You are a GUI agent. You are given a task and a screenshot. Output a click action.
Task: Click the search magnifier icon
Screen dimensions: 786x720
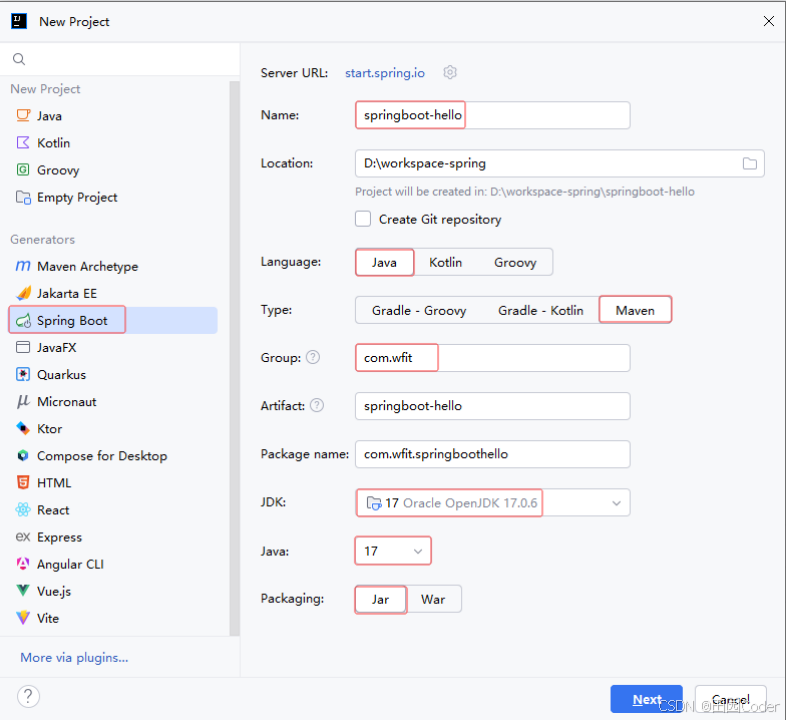[19, 59]
